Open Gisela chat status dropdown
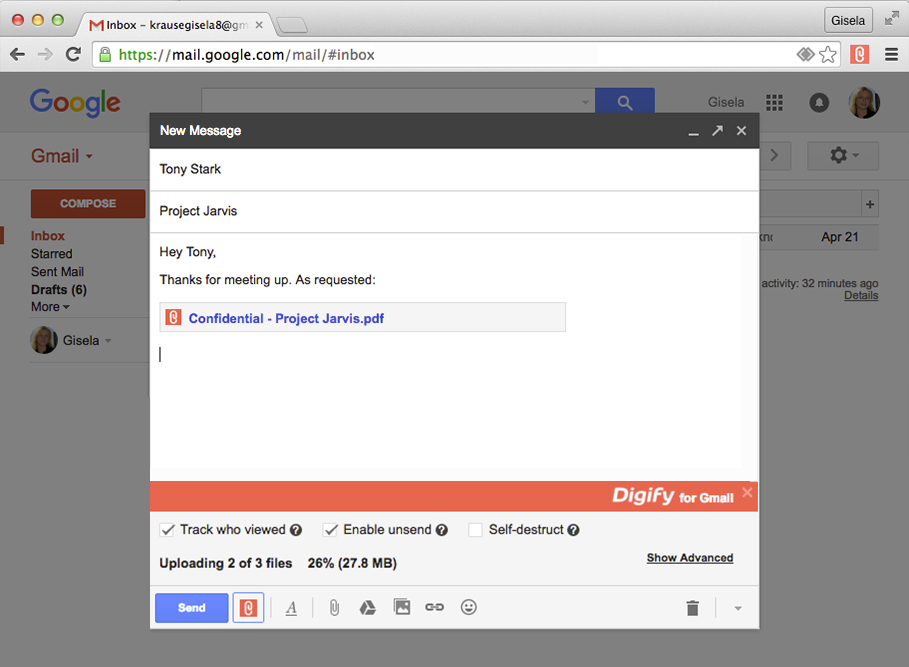The height and width of the screenshot is (667, 909). [x=108, y=341]
